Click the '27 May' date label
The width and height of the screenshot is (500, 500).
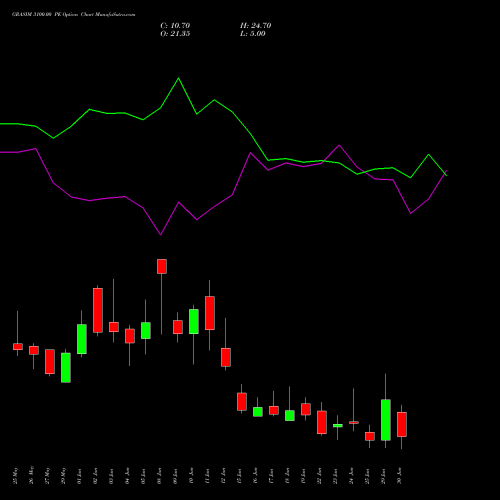(x=47, y=476)
